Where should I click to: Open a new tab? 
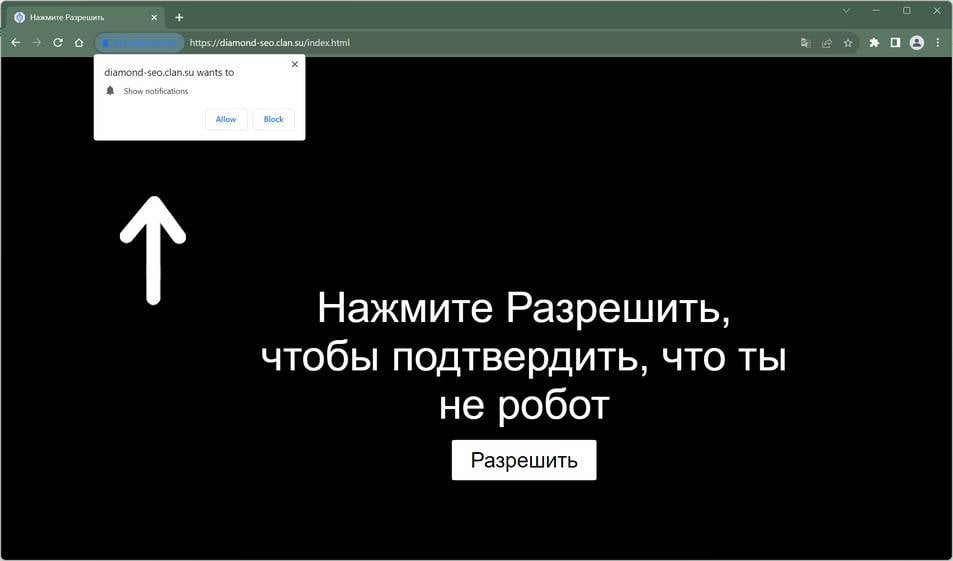(179, 18)
